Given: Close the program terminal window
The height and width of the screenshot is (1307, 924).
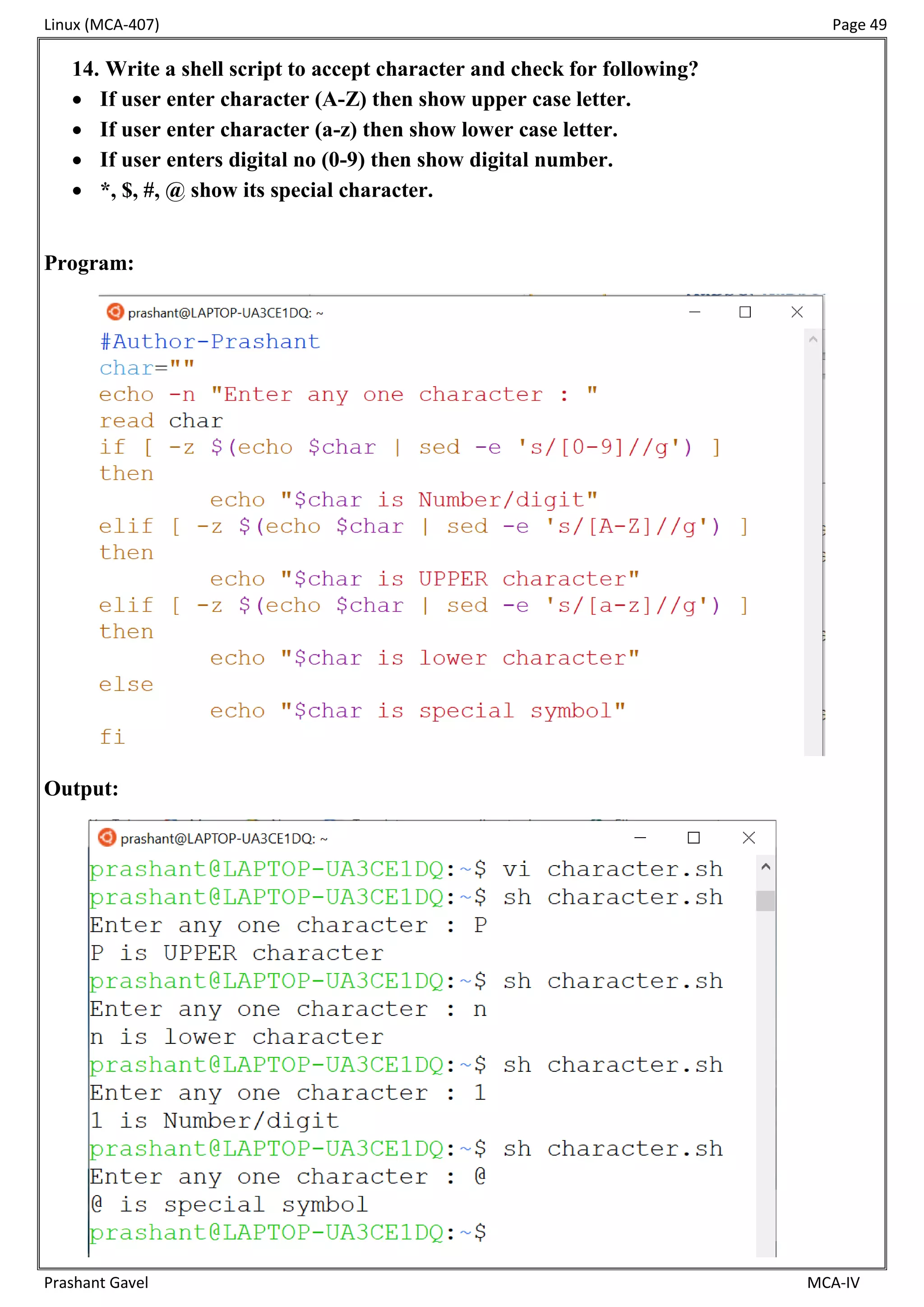Looking at the screenshot, I should [797, 312].
